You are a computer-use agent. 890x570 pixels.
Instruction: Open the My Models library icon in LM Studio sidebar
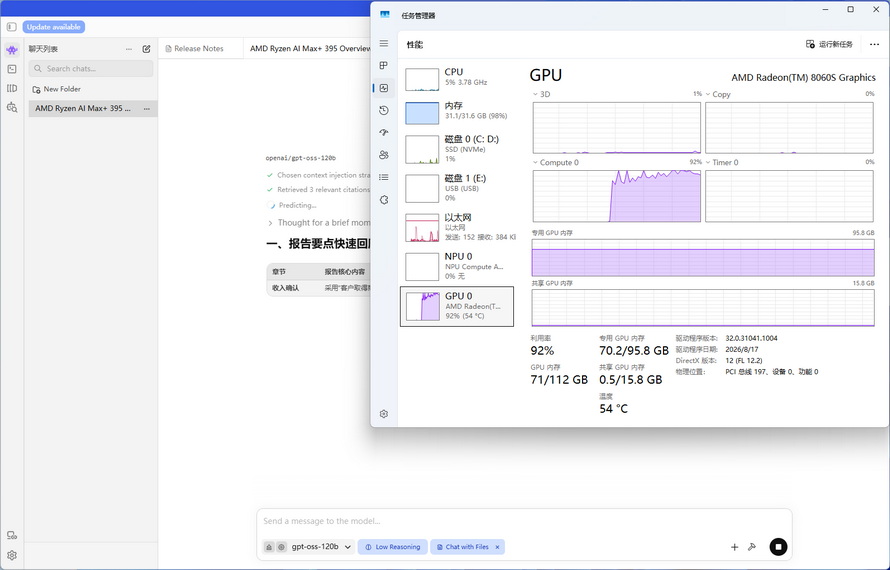(12, 88)
